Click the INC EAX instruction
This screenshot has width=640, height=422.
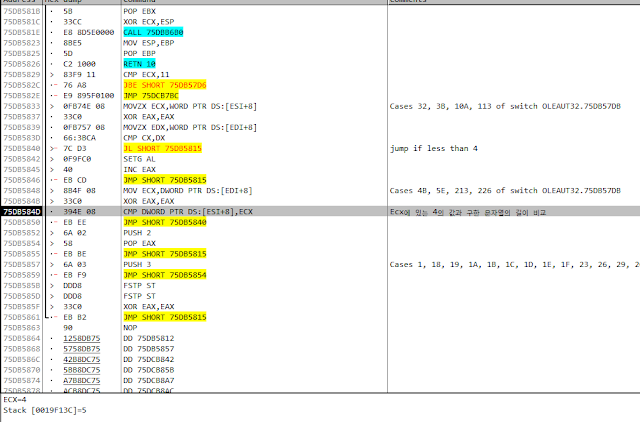tap(139, 169)
